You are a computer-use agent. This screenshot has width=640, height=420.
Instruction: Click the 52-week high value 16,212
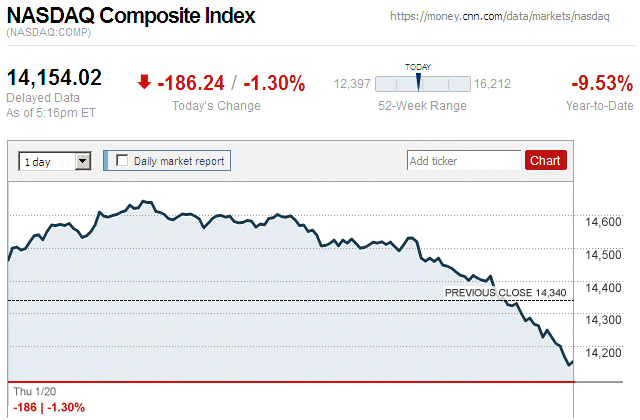(491, 84)
